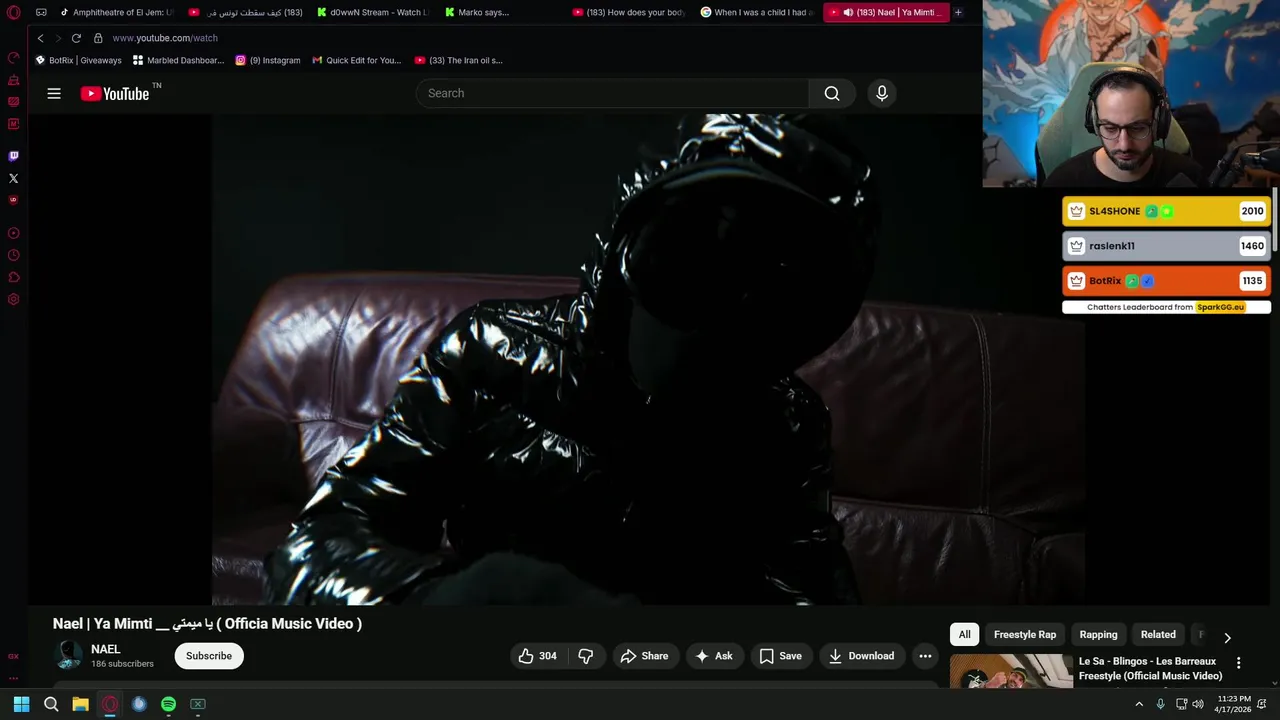Select the Related filter chip

[1158, 635]
